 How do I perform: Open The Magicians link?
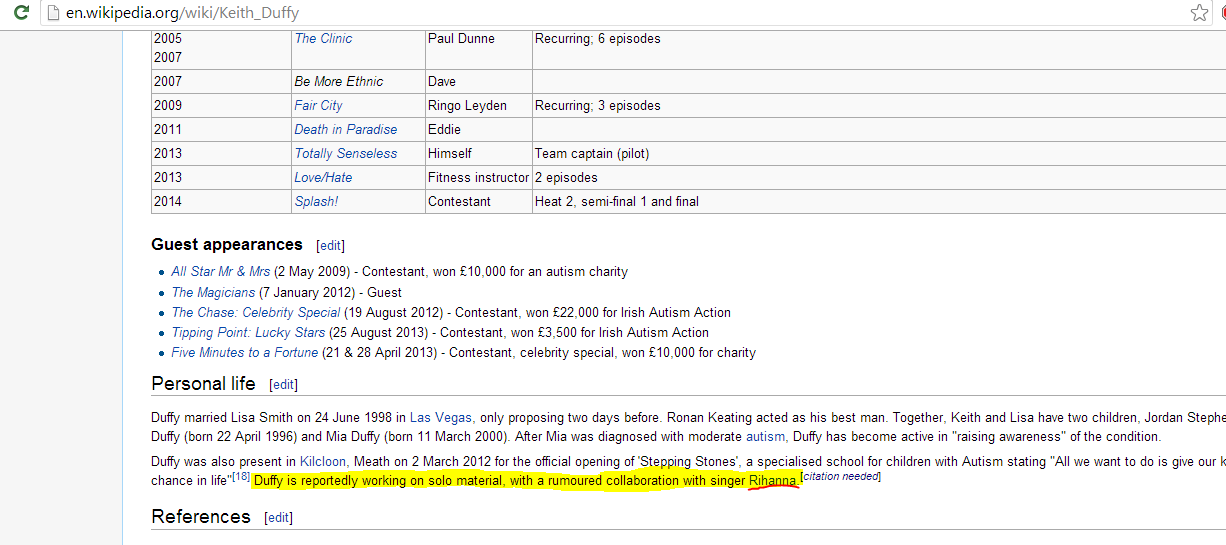coord(213,293)
